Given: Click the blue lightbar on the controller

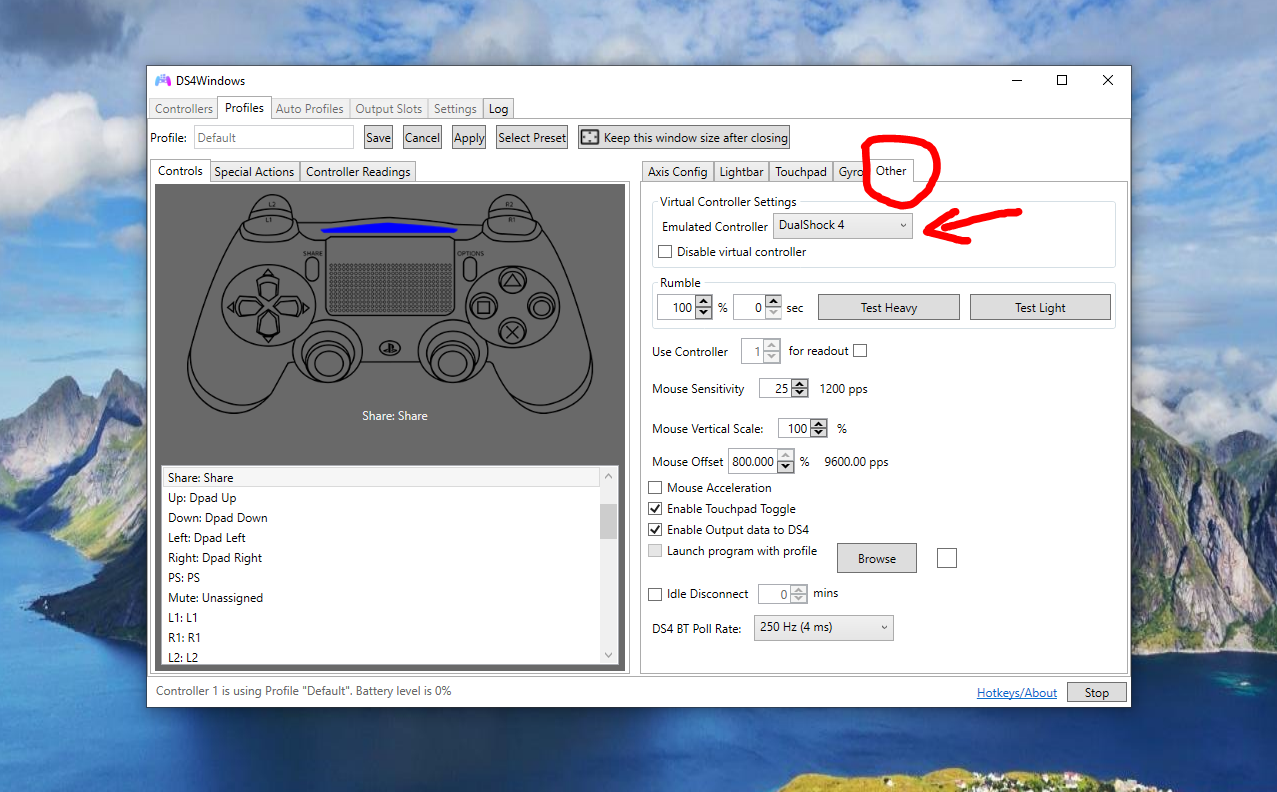Looking at the screenshot, I should point(389,229).
